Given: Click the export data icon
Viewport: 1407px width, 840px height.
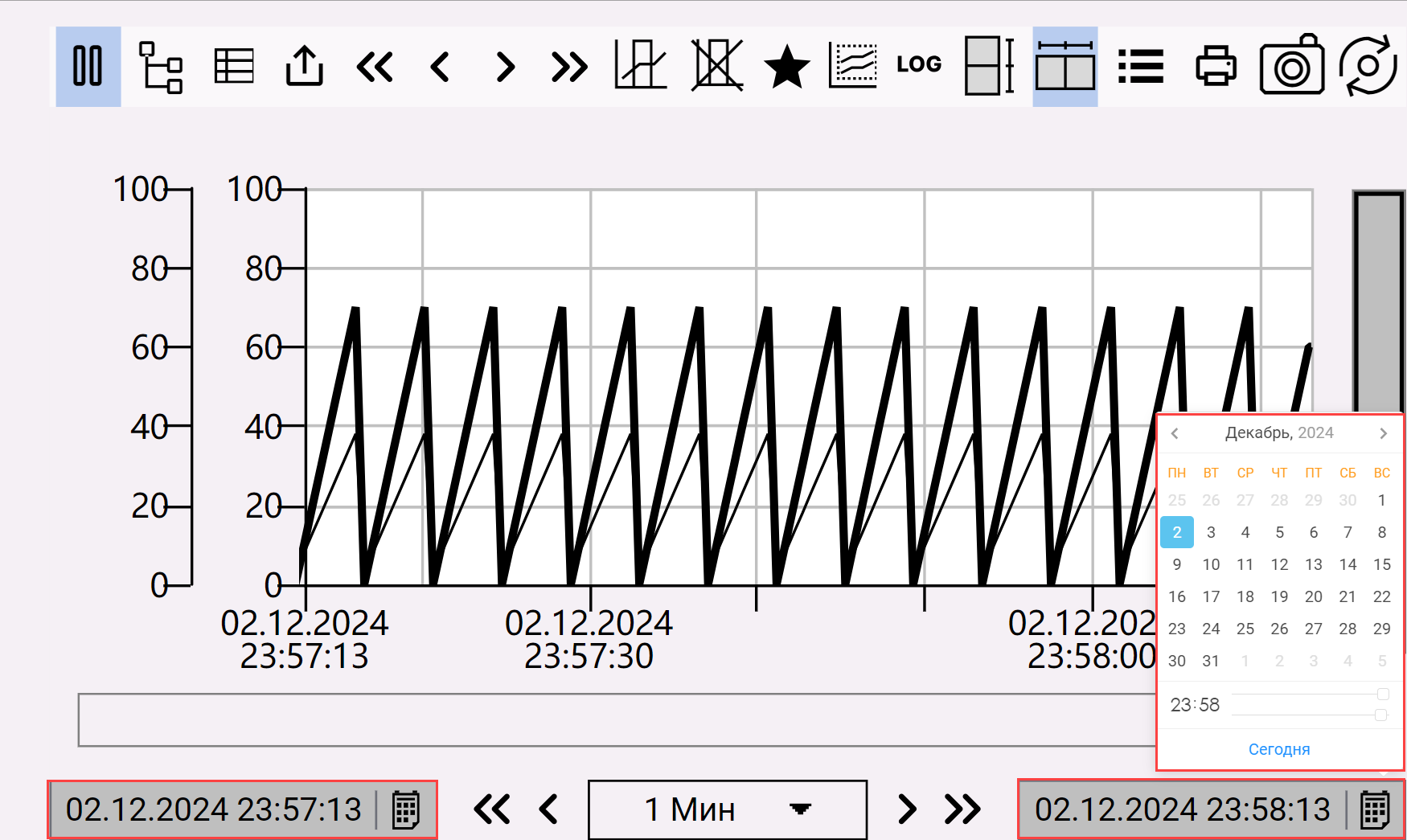Looking at the screenshot, I should coord(304,66).
